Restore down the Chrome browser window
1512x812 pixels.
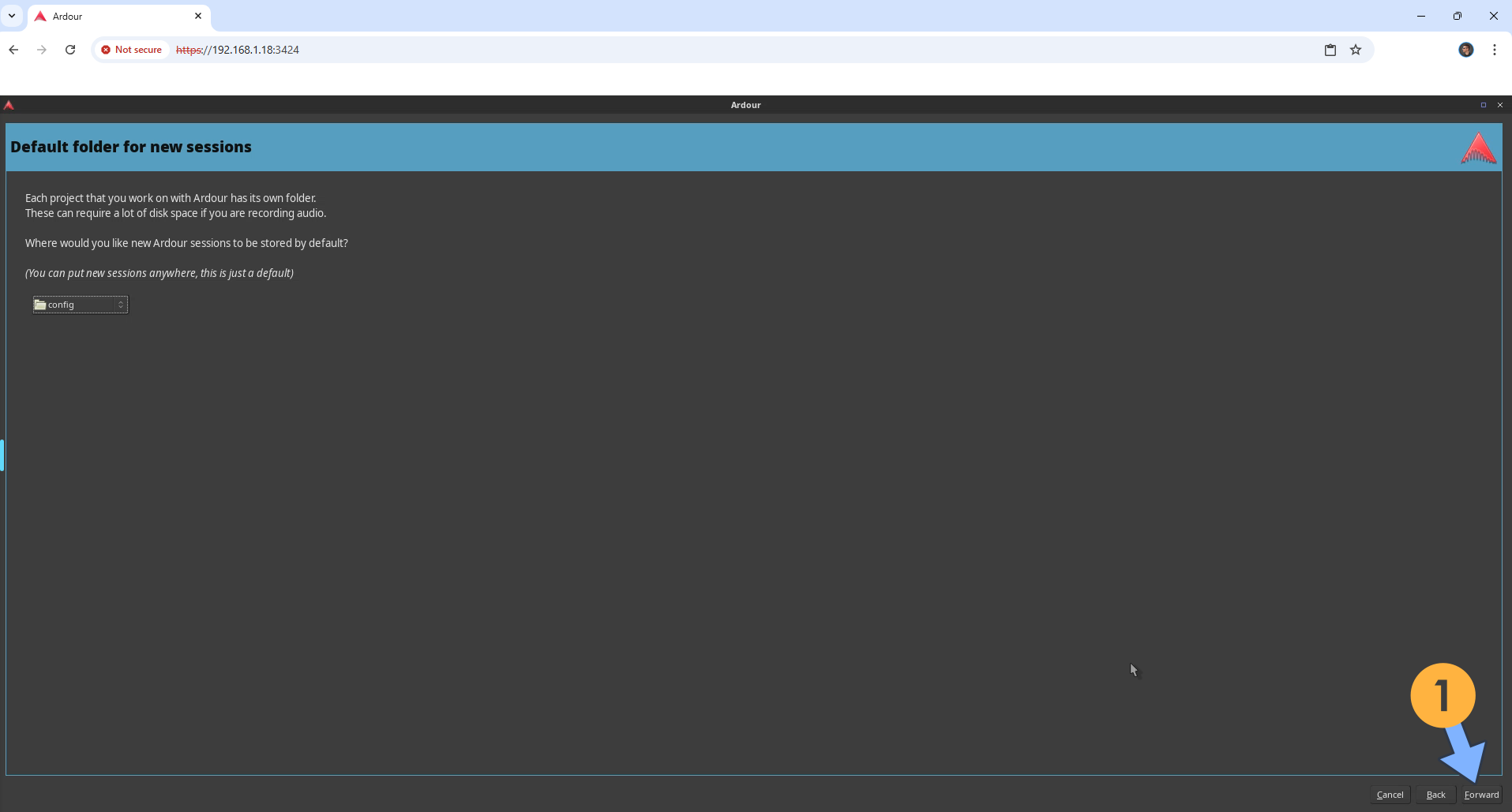[x=1458, y=16]
